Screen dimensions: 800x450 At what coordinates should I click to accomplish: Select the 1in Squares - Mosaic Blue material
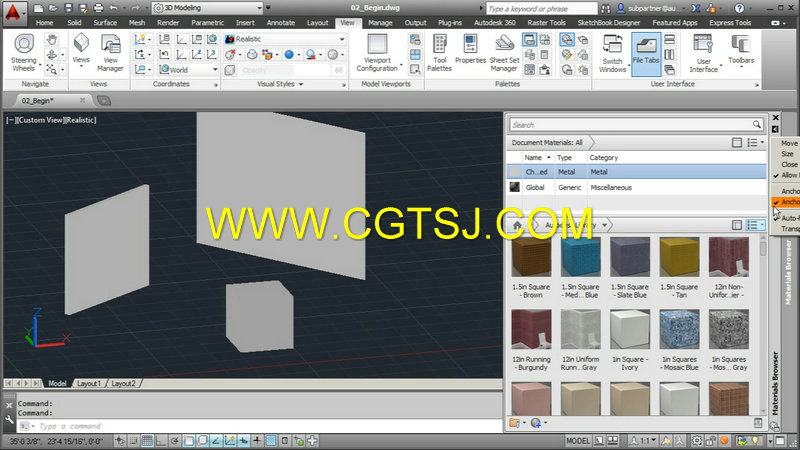coord(680,341)
